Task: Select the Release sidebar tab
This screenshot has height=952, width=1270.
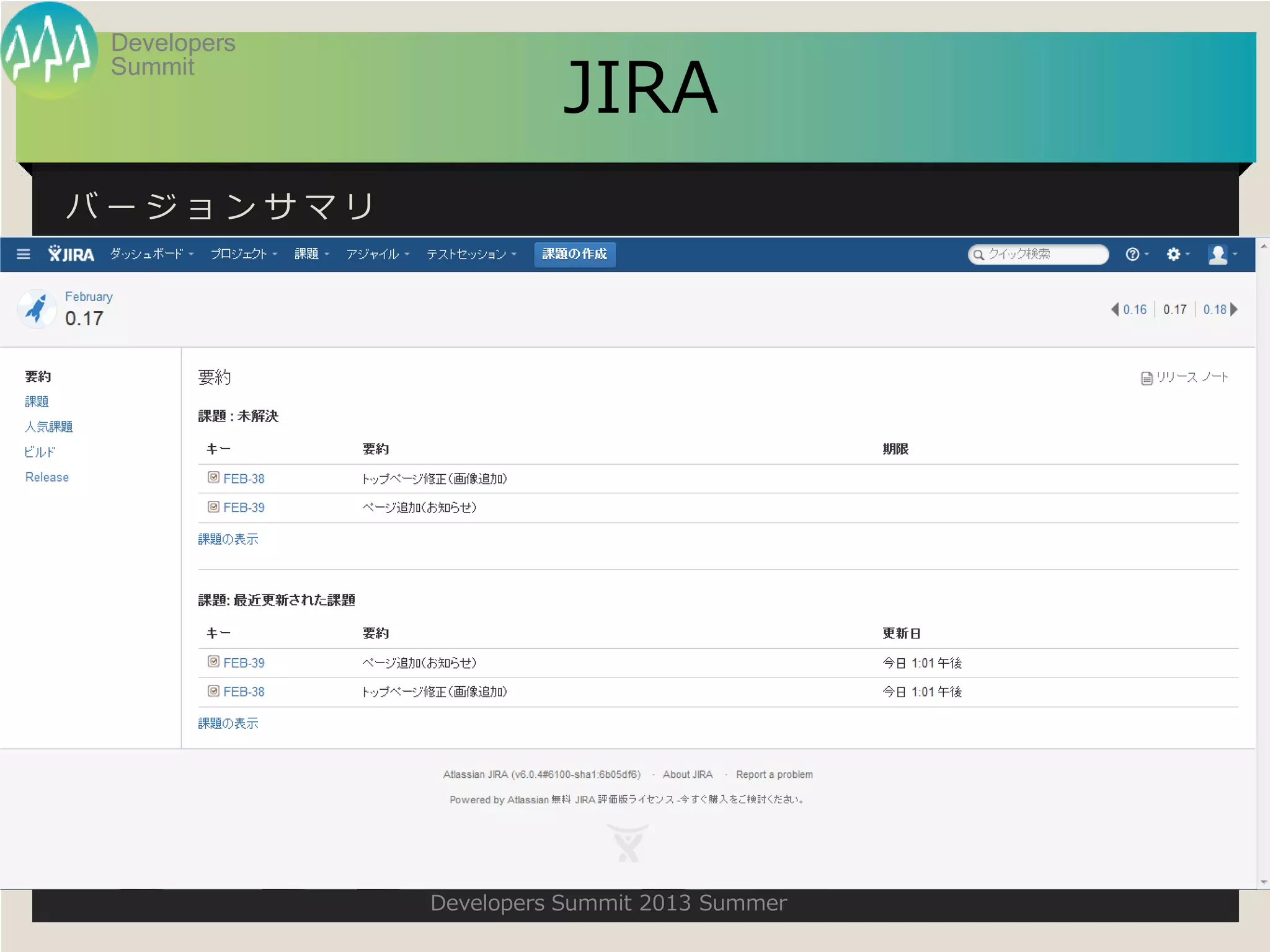Action: 47,477
